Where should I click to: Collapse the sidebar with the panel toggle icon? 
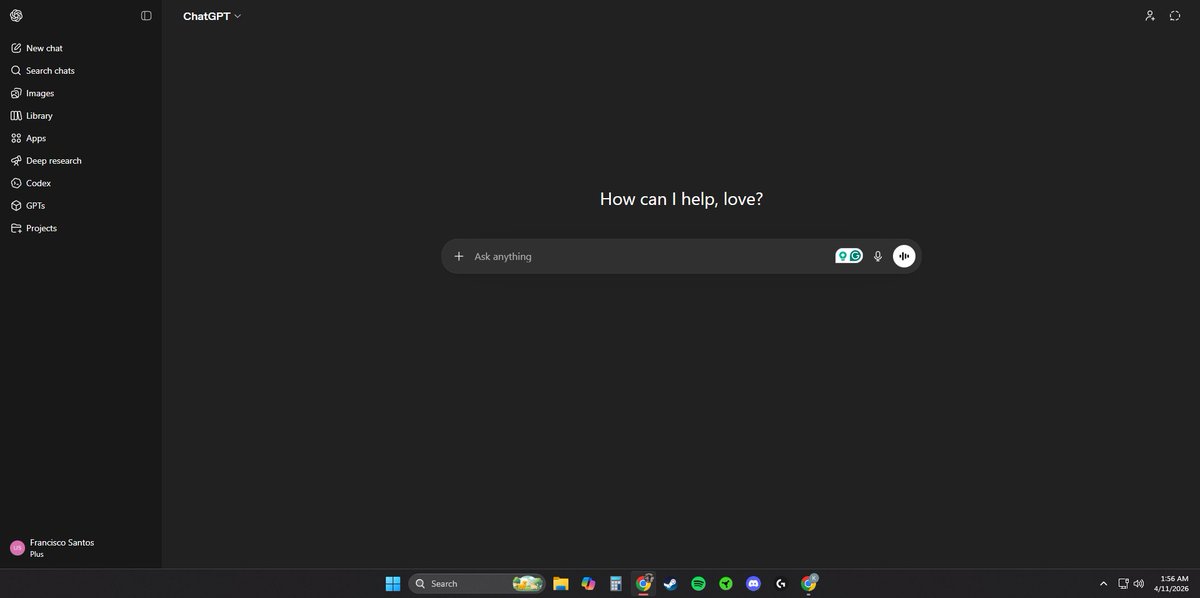click(146, 16)
